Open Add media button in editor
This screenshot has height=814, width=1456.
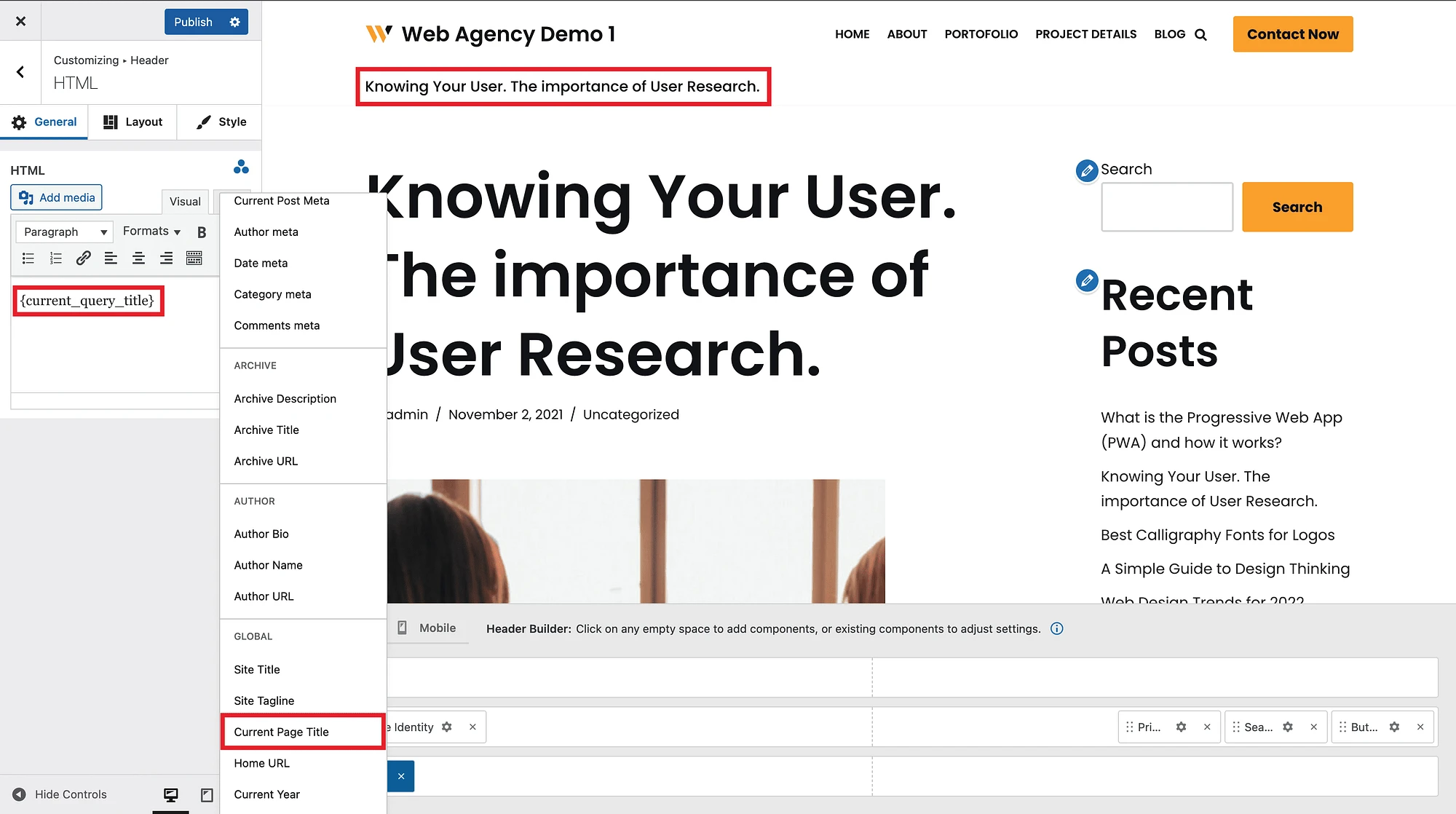56,196
